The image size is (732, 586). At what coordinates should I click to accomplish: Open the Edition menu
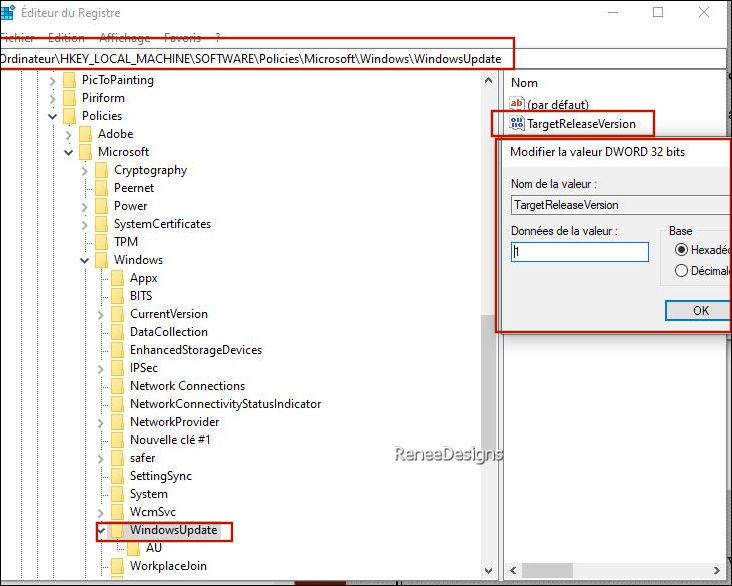click(x=67, y=37)
